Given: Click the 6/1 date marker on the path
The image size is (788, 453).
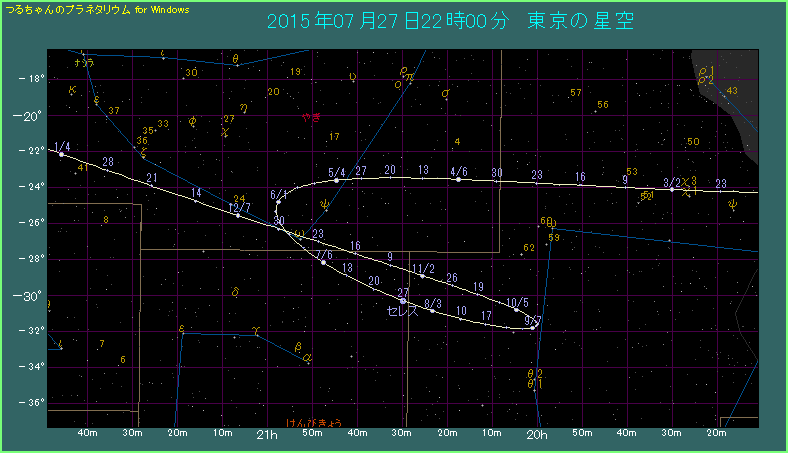Looking at the screenshot, I should (278, 203).
